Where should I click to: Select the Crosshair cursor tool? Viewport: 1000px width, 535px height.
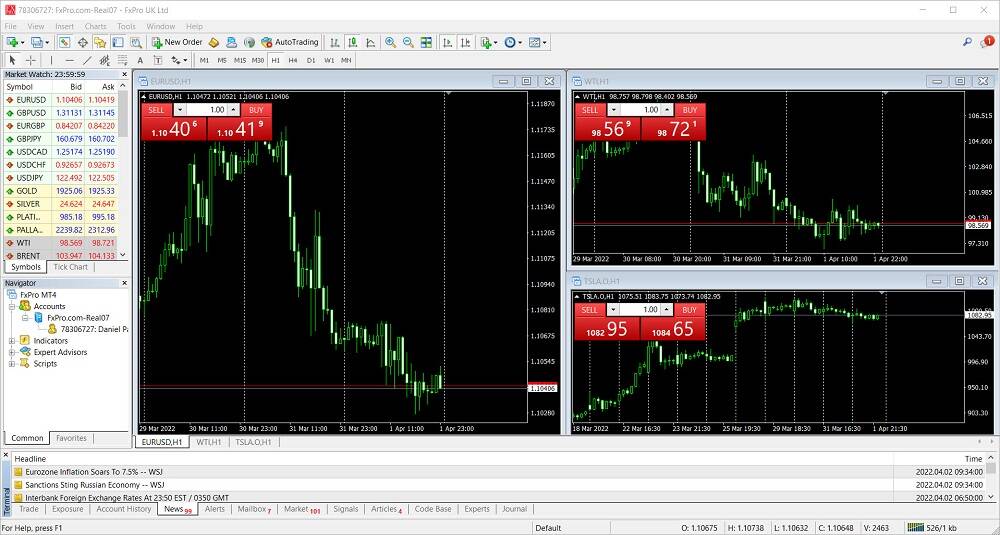(x=30, y=60)
